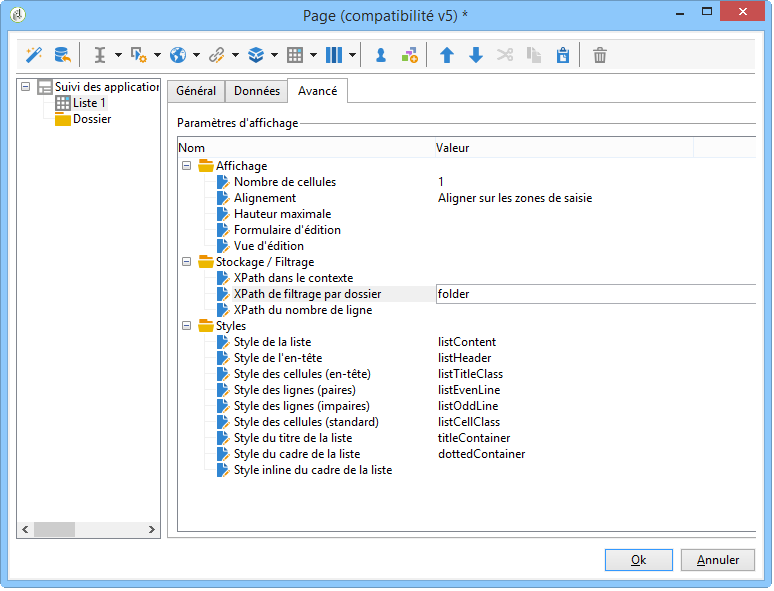Click the Ok button
The image size is (774, 591).
(639, 560)
